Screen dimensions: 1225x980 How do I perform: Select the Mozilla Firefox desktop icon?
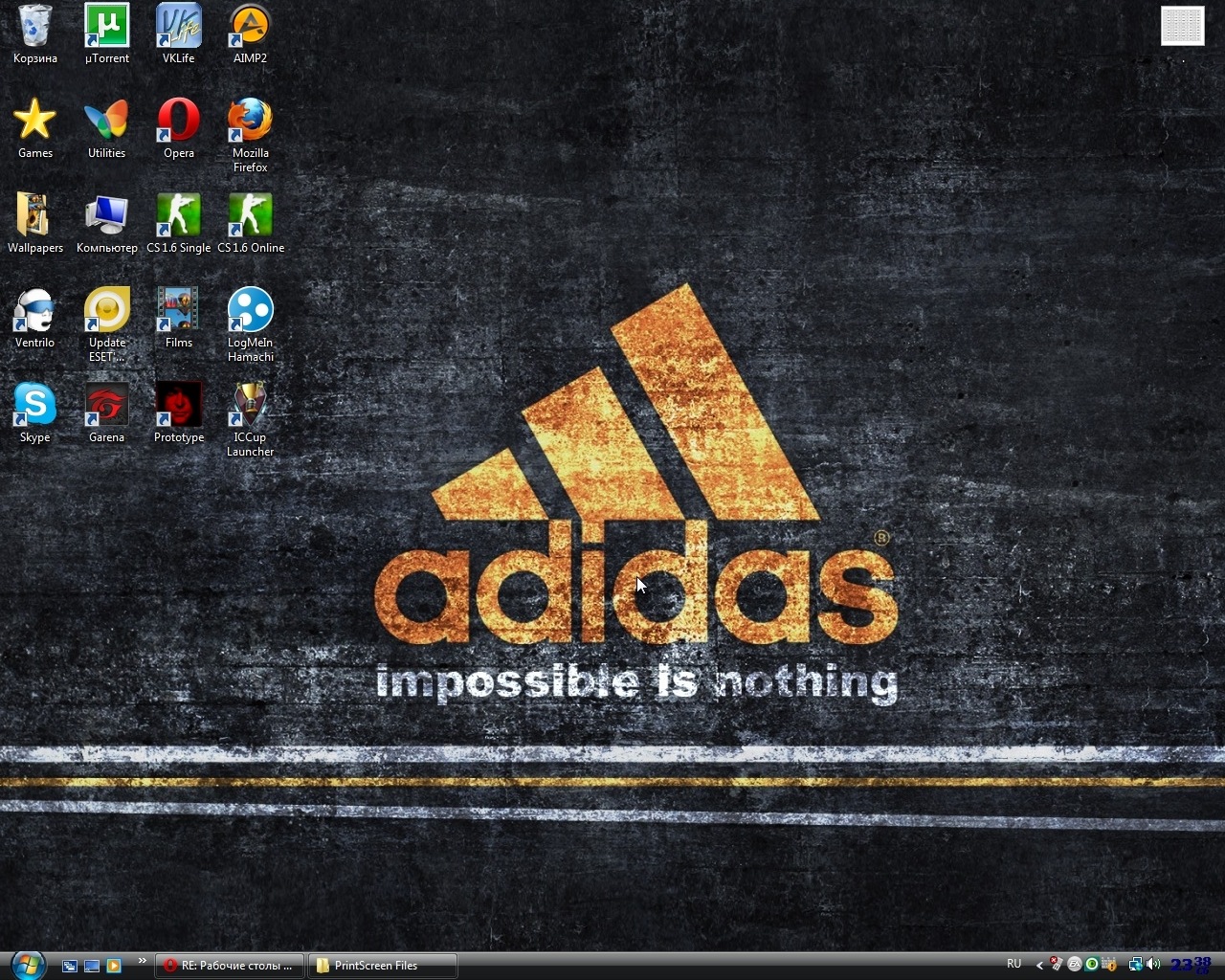tap(250, 135)
